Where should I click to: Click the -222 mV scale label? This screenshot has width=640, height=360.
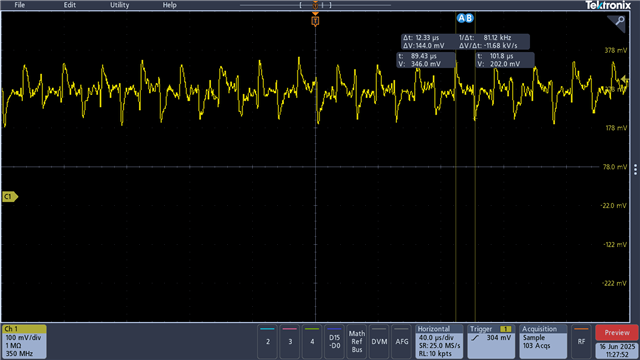click(x=615, y=283)
